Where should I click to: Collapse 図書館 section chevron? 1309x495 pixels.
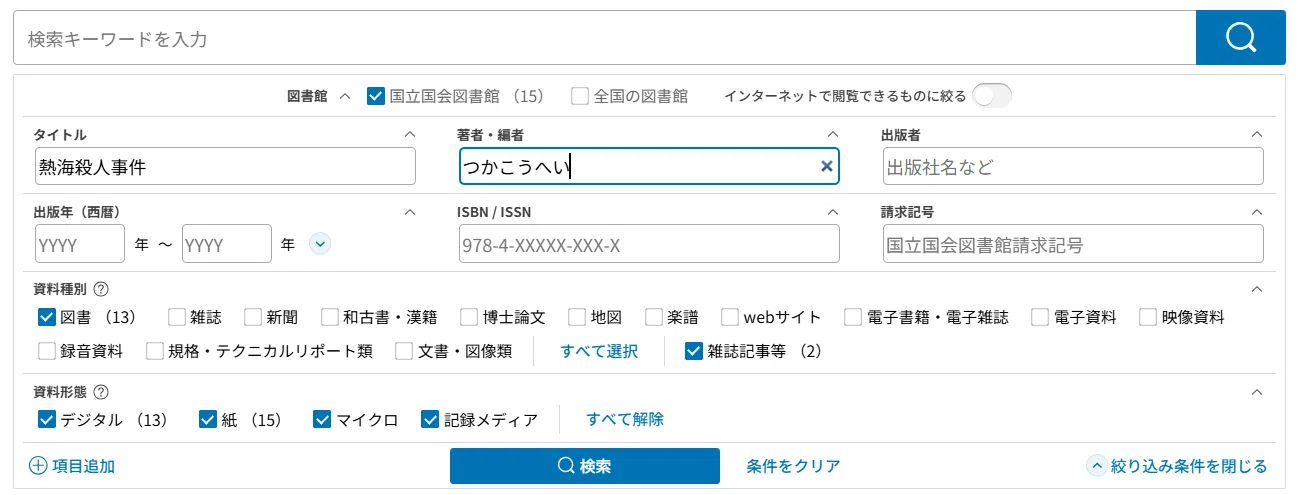coord(345,97)
